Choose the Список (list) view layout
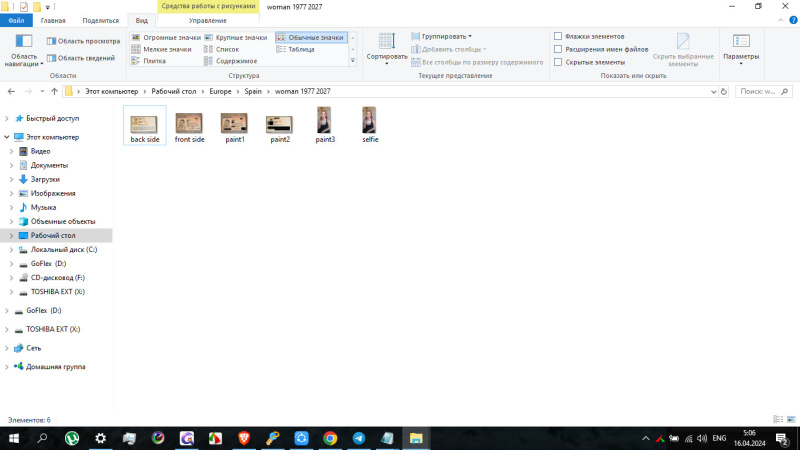 point(209,49)
